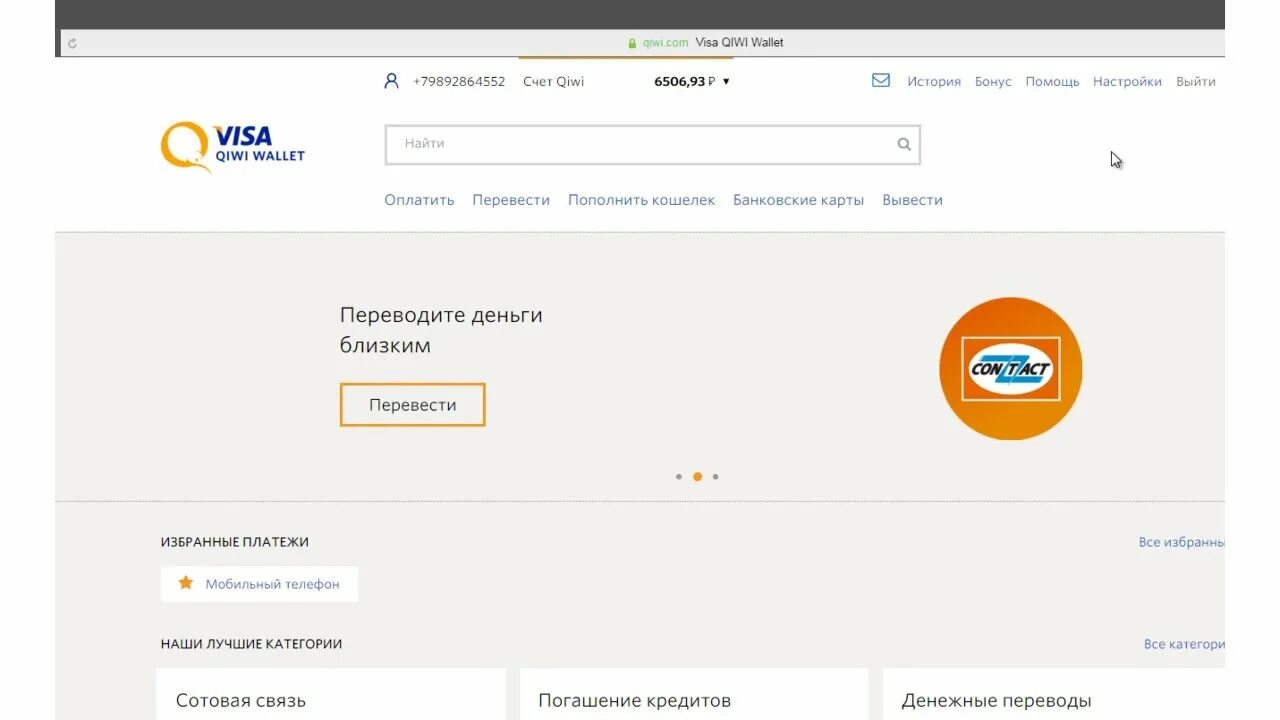Open the Настройки link
The height and width of the screenshot is (720, 1280).
coord(1127,82)
